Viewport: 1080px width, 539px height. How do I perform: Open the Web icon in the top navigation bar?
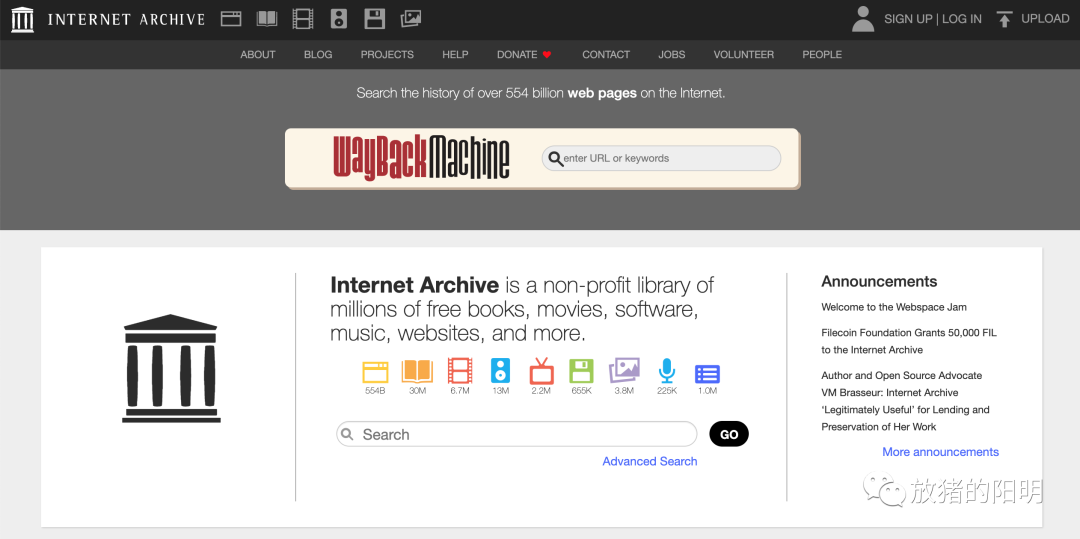coord(231,19)
